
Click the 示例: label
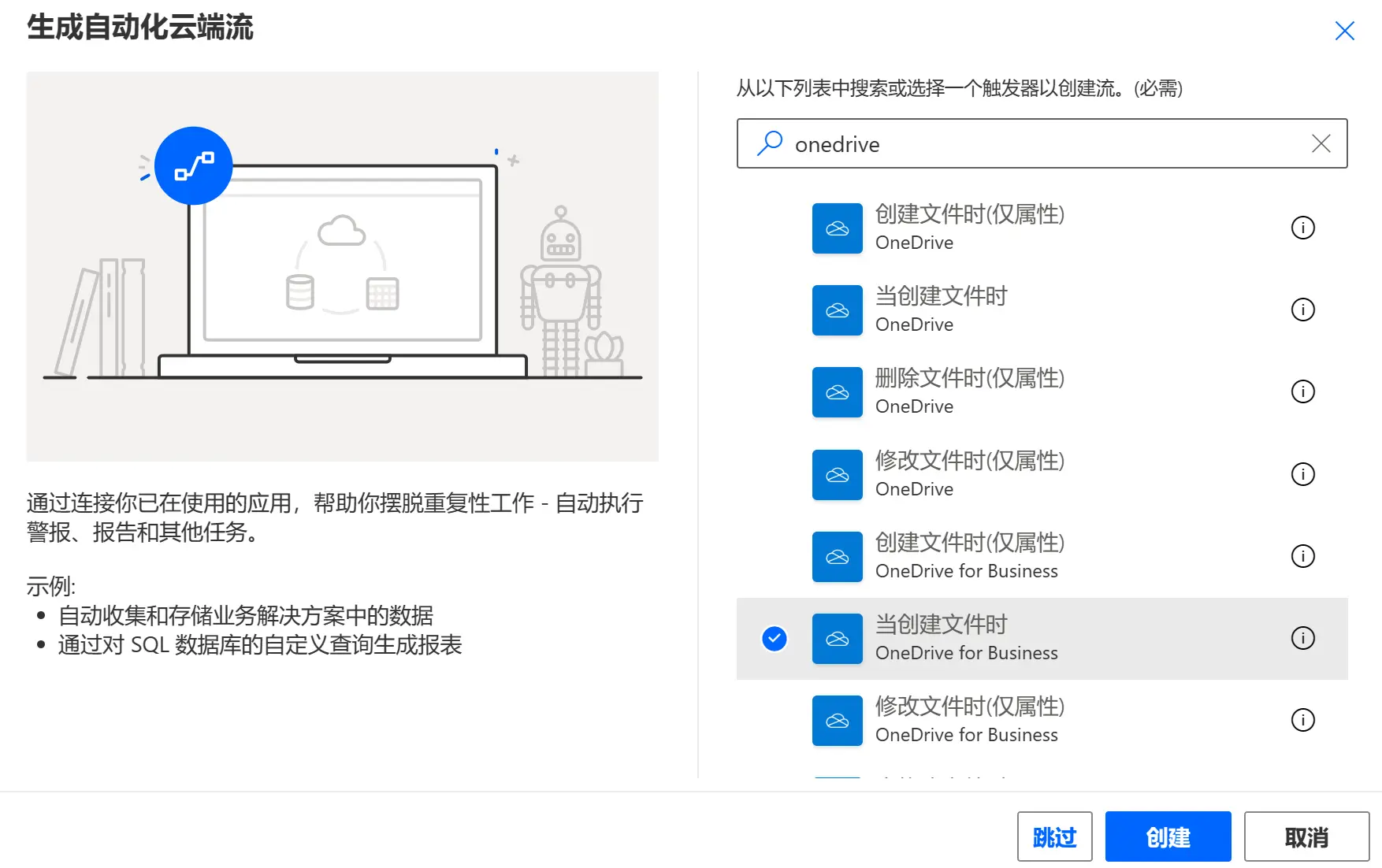coord(51,586)
